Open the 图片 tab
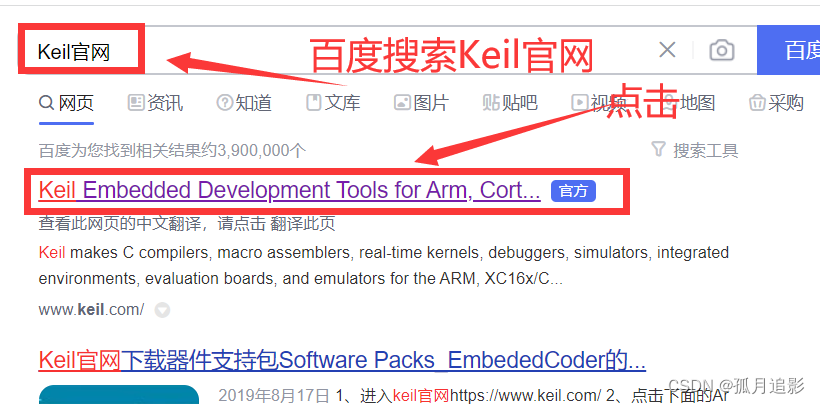Screen dimensions: 820x404 pyautogui.click(x=422, y=103)
